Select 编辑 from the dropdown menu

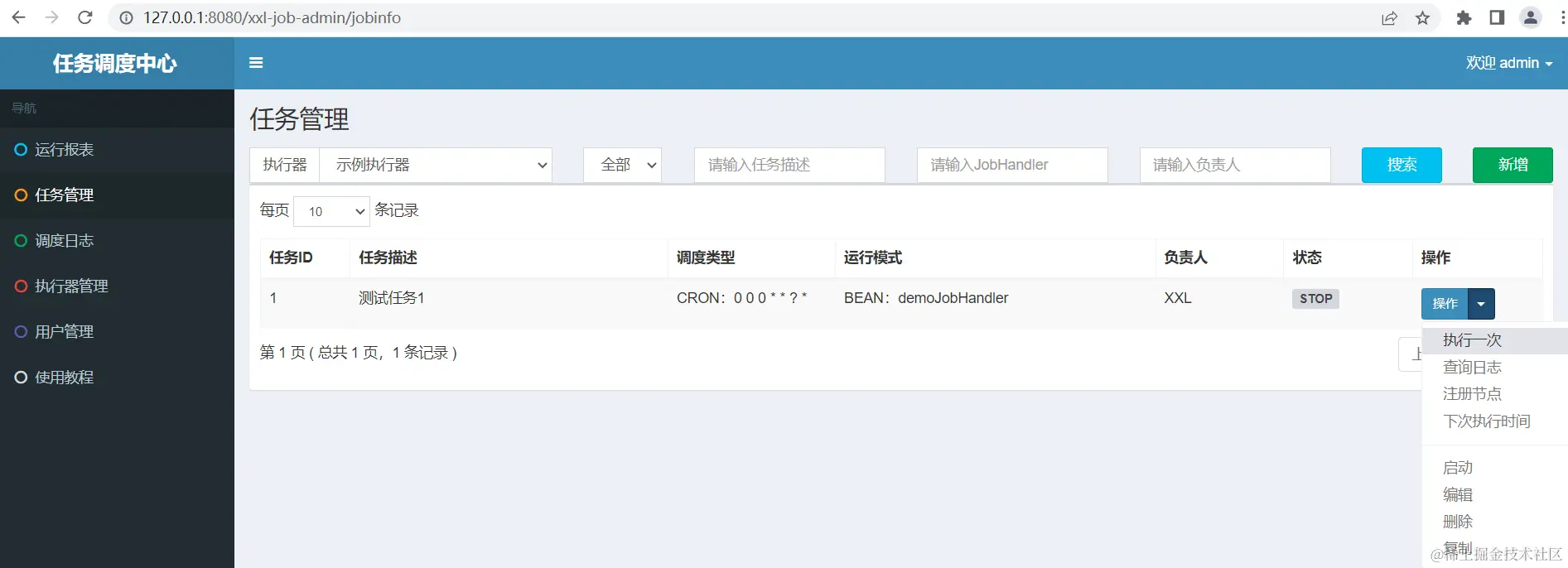pos(1495,495)
